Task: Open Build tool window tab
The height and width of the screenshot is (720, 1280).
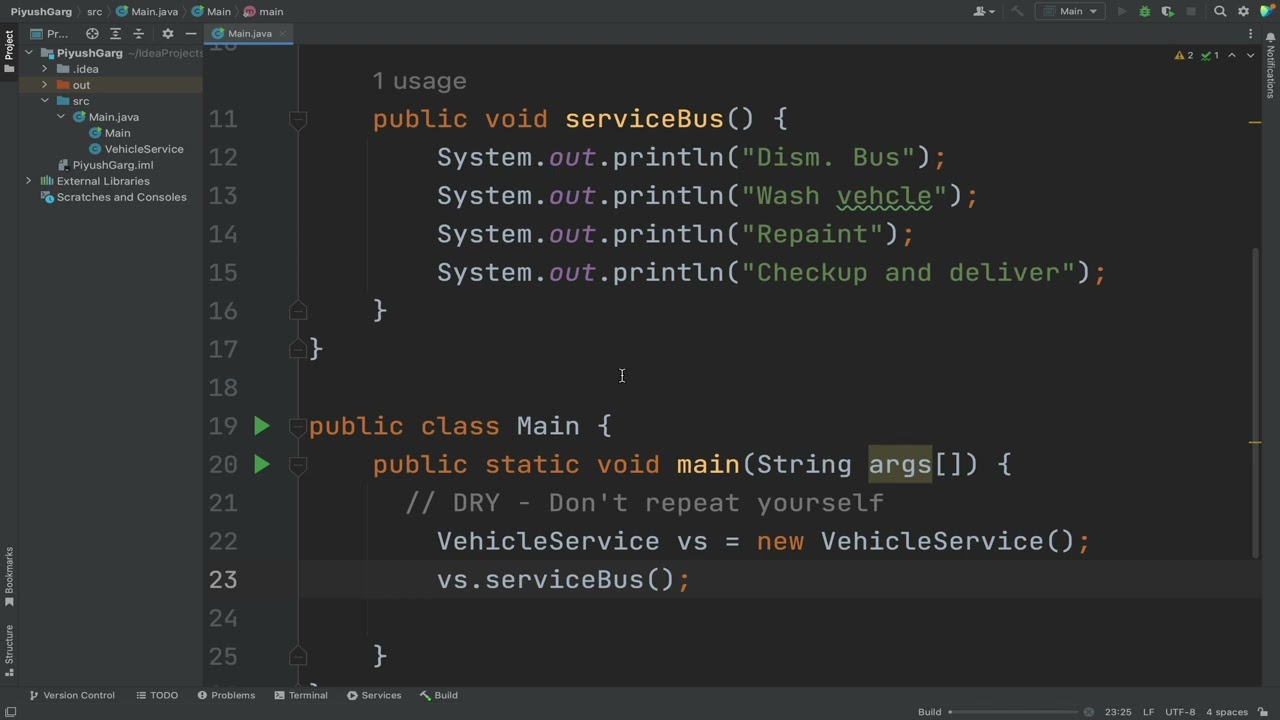Action: click(x=439, y=695)
